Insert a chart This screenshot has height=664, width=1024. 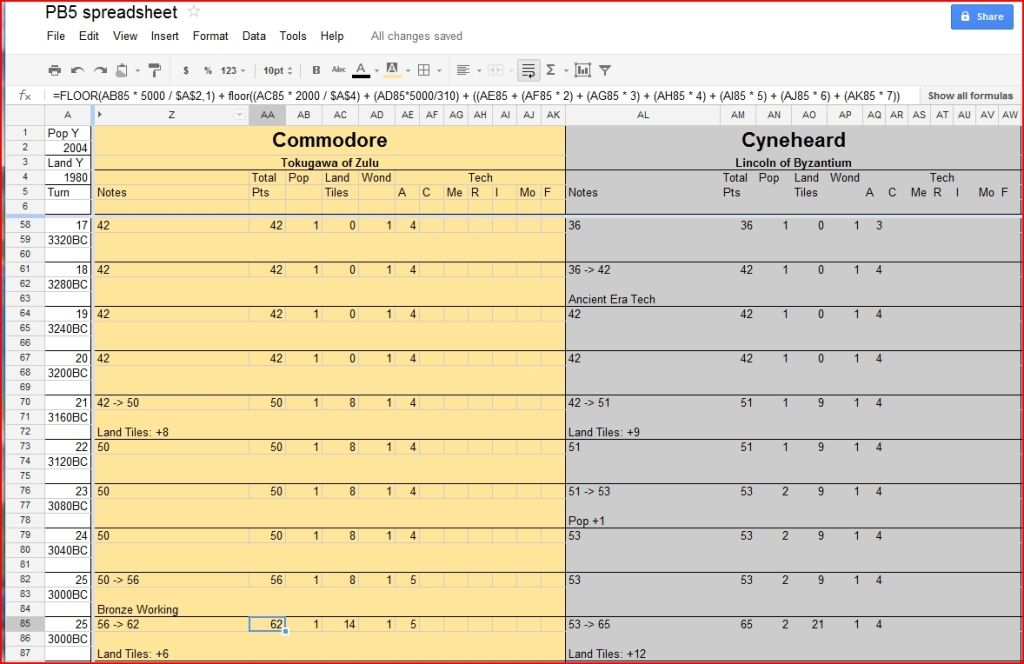[x=583, y=70]
